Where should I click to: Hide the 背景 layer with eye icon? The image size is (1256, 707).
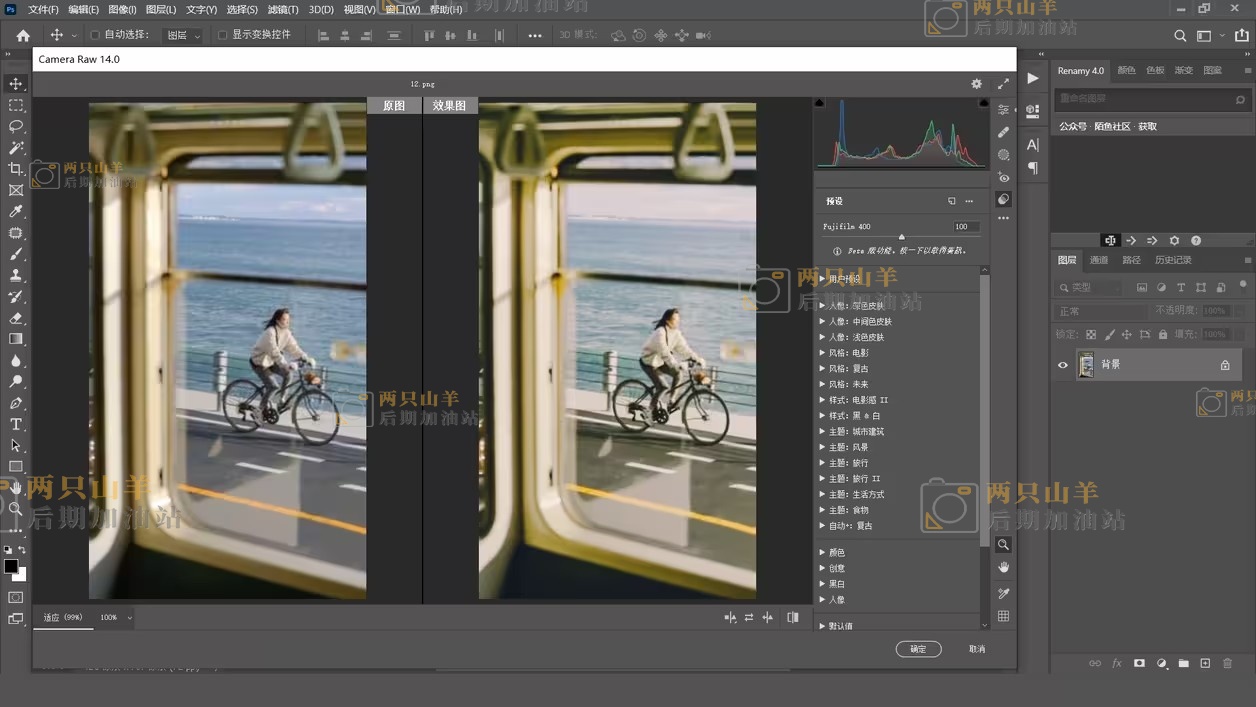[x=1063, y=365]
